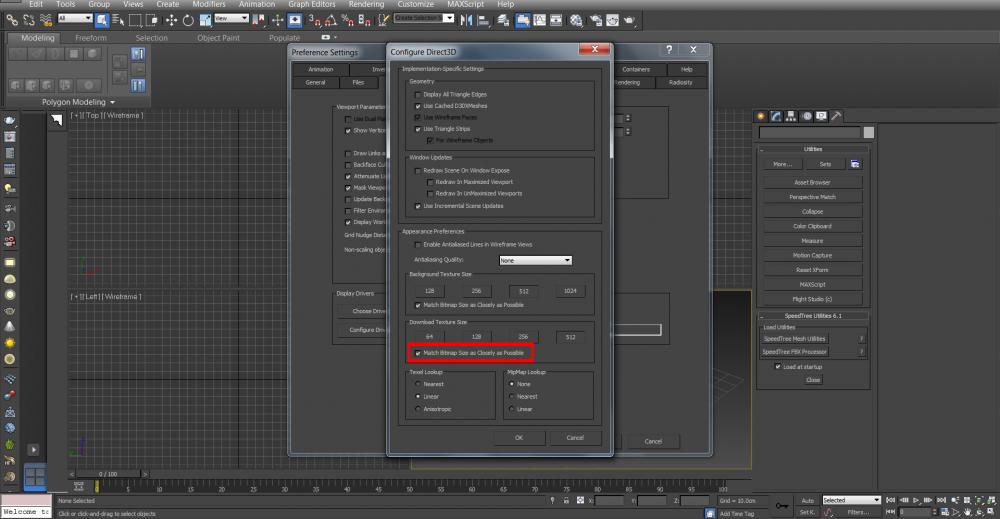Screen dimensions: 1000x519
Task: Click the Asset Browser utility button
Action: pyautogui.click(x=812, y=182)
